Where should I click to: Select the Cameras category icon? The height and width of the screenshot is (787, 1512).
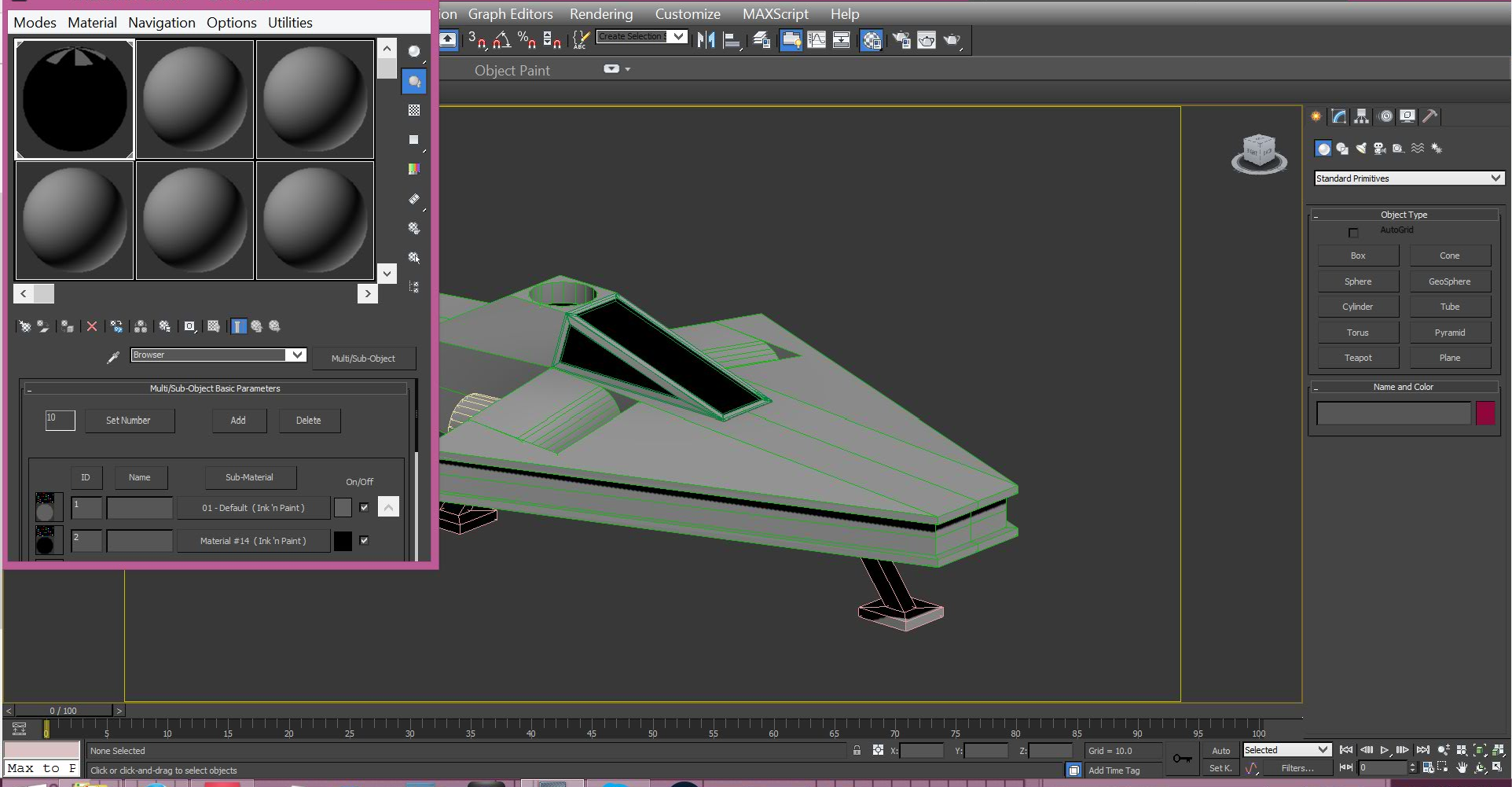[x=1380, y=148]
